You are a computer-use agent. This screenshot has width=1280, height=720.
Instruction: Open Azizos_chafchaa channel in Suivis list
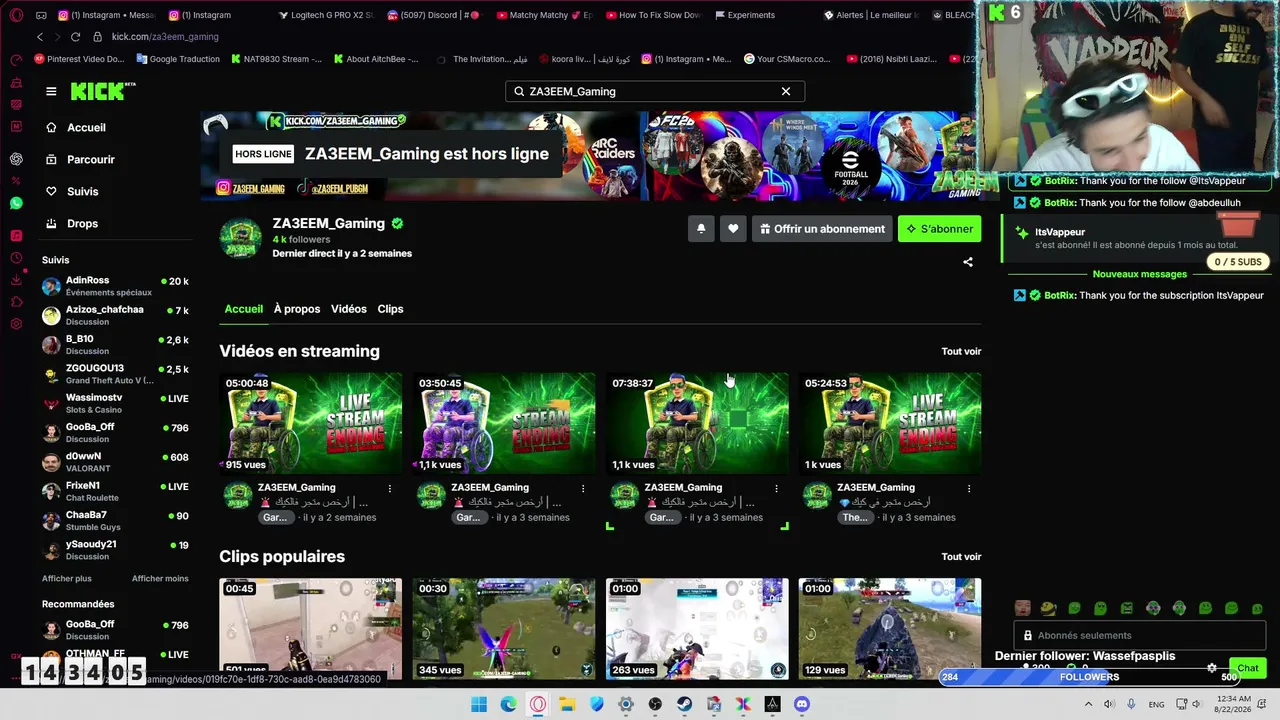[x=115, y=315]
